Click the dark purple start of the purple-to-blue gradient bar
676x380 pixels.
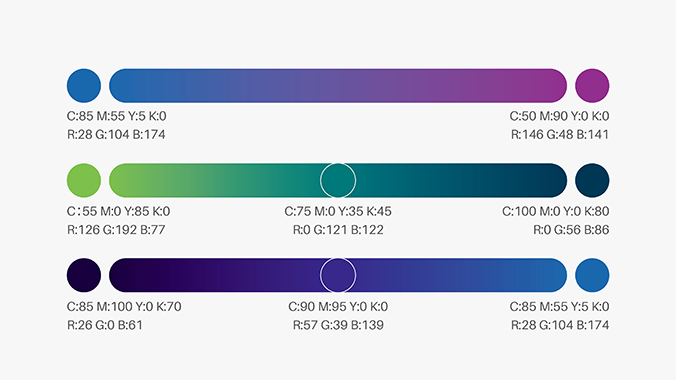click(129, 275)
